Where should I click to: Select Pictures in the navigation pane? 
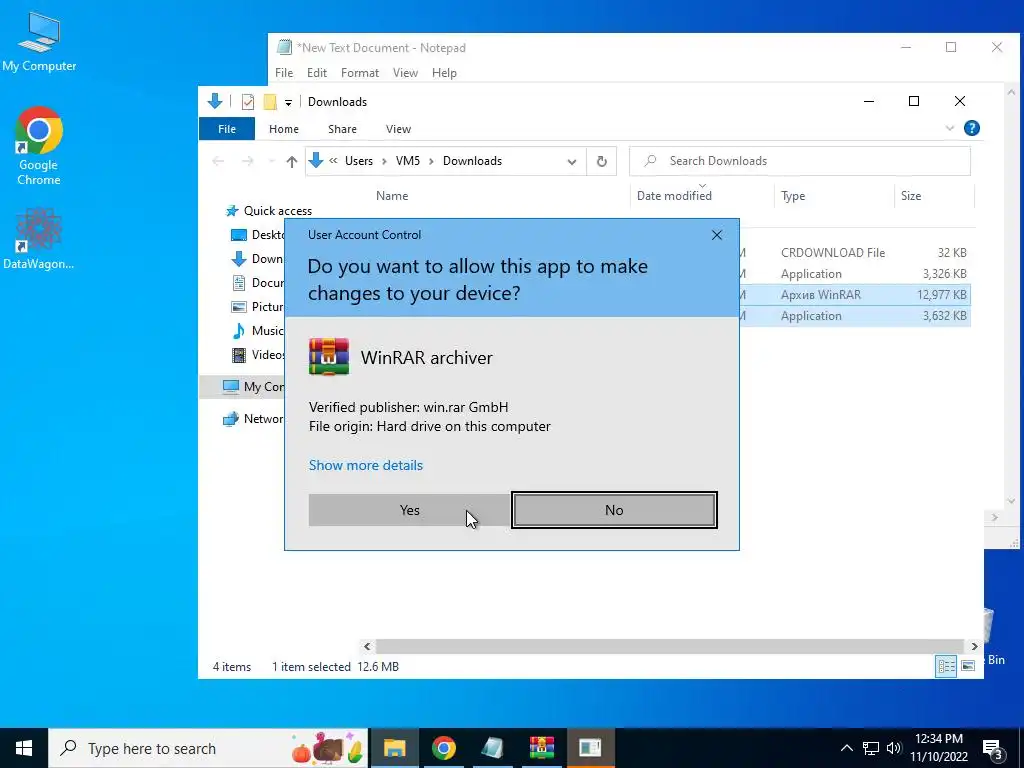tap(259, 306)
